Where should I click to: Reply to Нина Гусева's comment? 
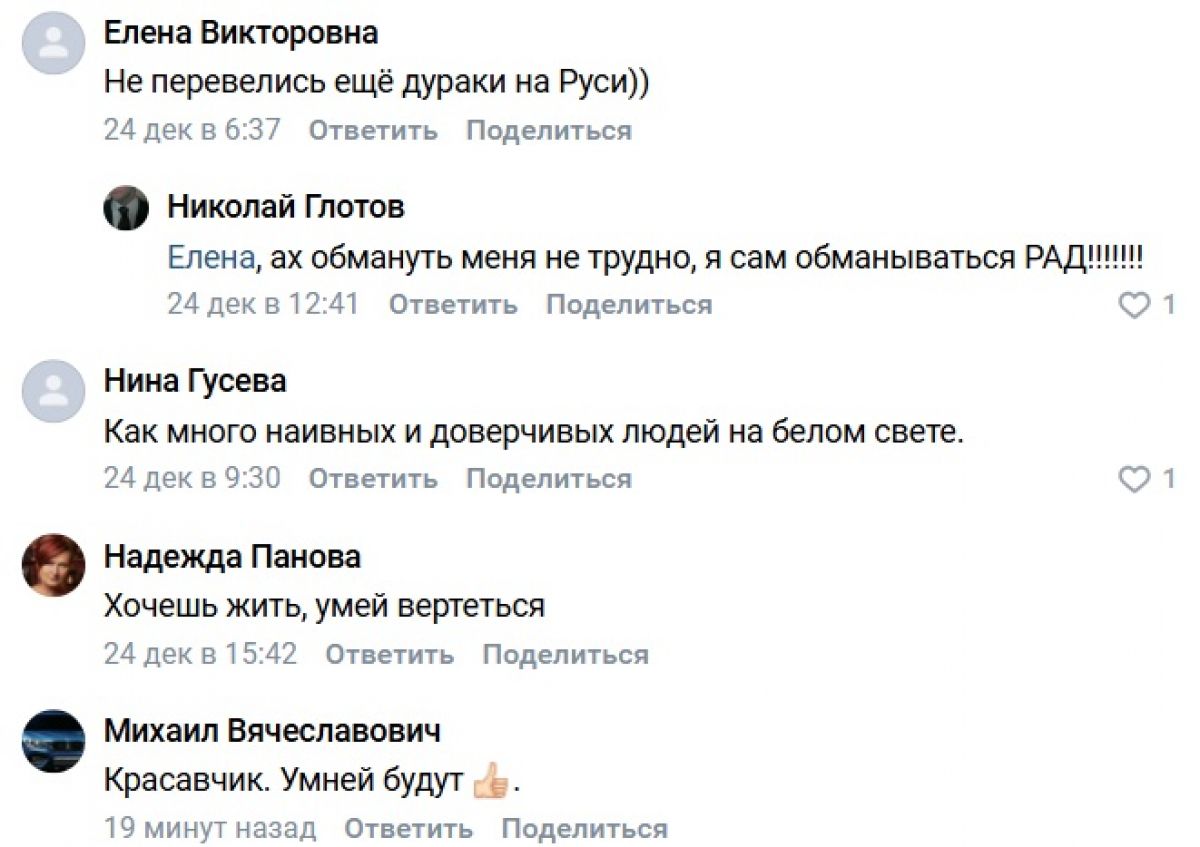tap(373, 479)
